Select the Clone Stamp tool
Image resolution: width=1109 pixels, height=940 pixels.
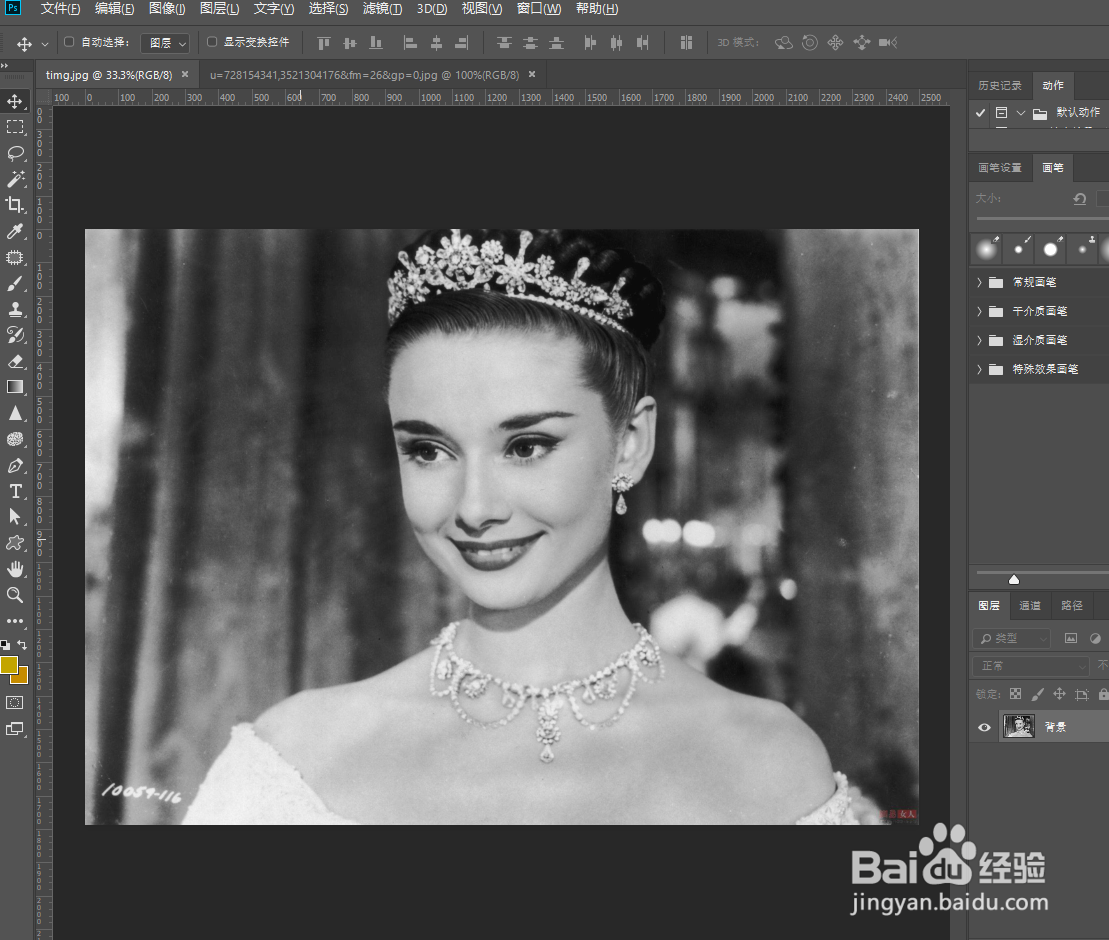15,309
